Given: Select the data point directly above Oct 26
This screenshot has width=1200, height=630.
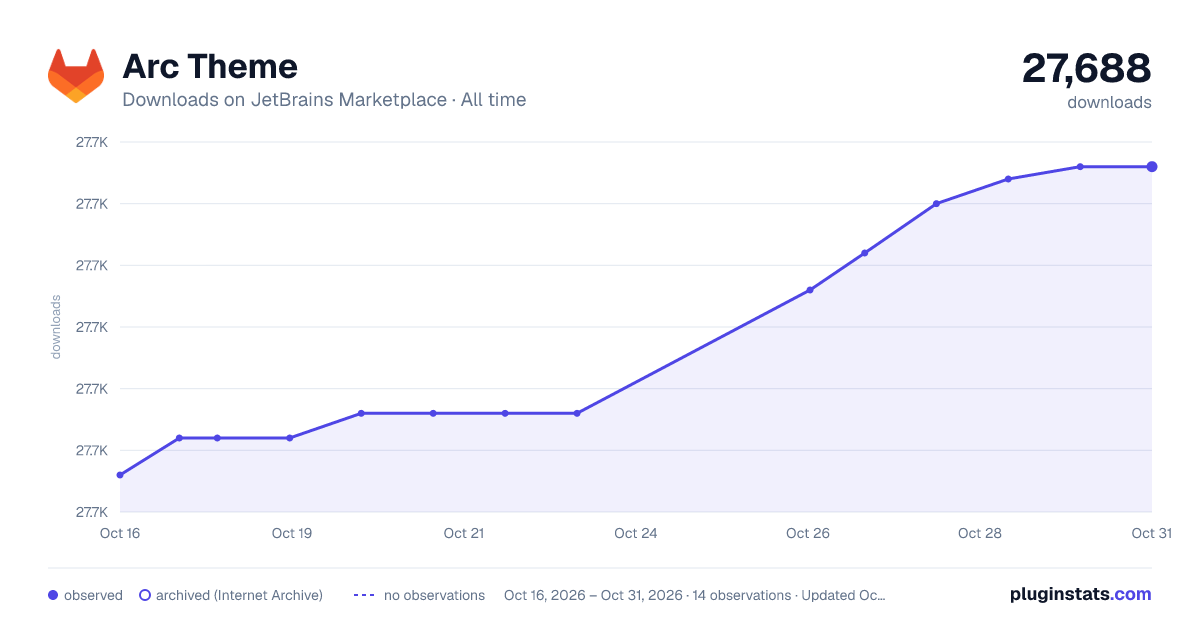Looking at the screenshot, I should [x=810, y=290].
